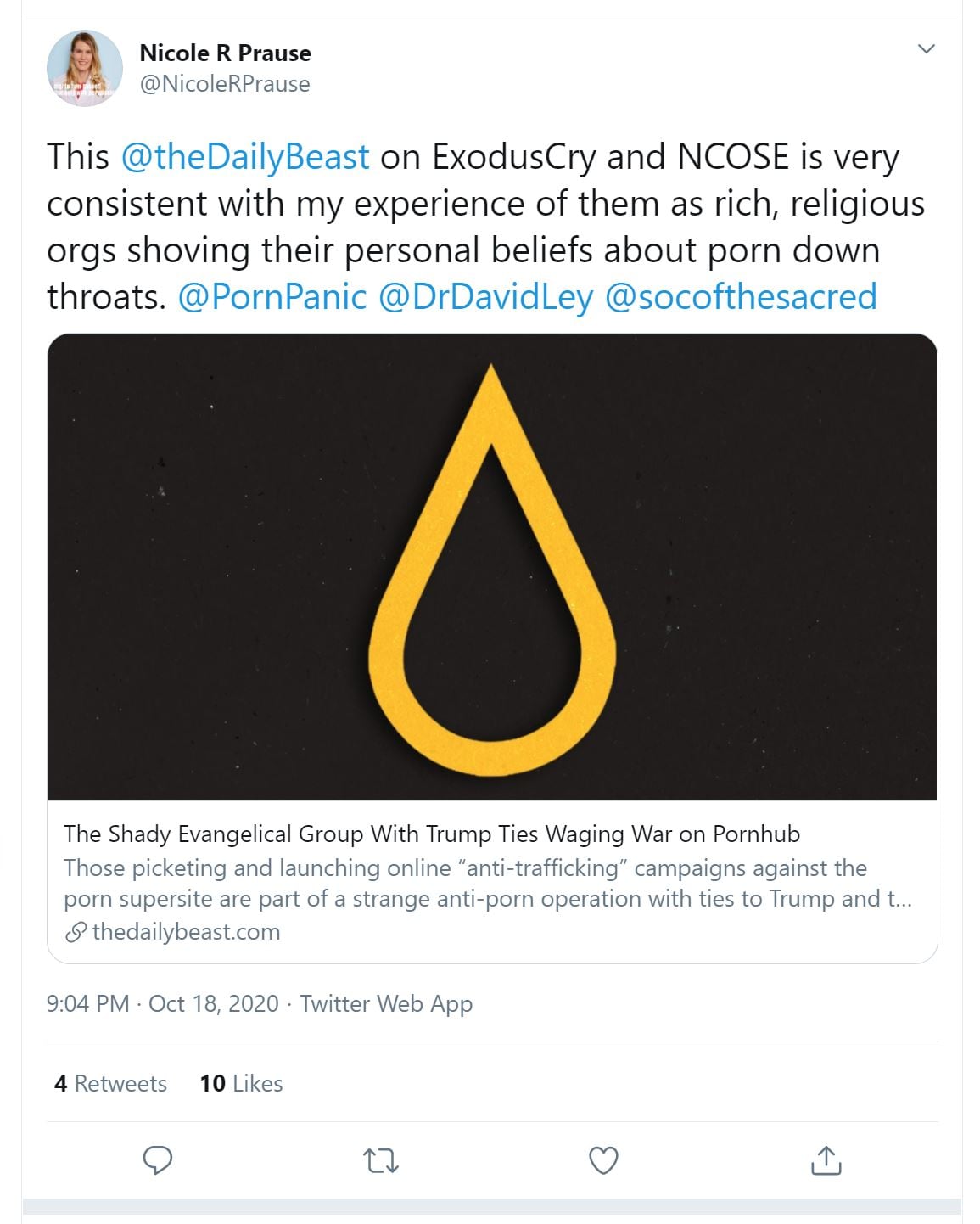Click the 9:04 PM Oct 18, 2020 timestamp

(x=162, y=1003)
